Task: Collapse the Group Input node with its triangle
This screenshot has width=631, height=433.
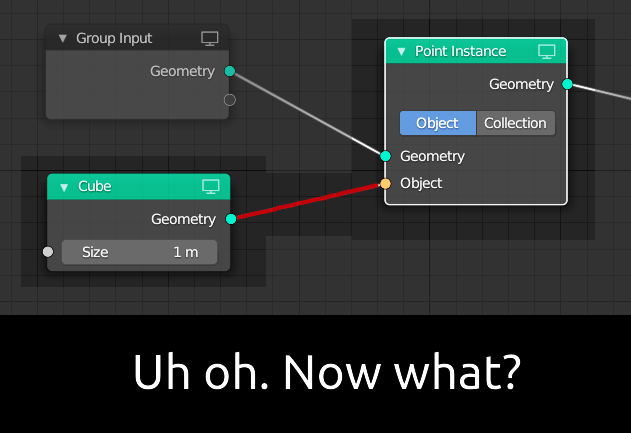Action: click(62, 38)
